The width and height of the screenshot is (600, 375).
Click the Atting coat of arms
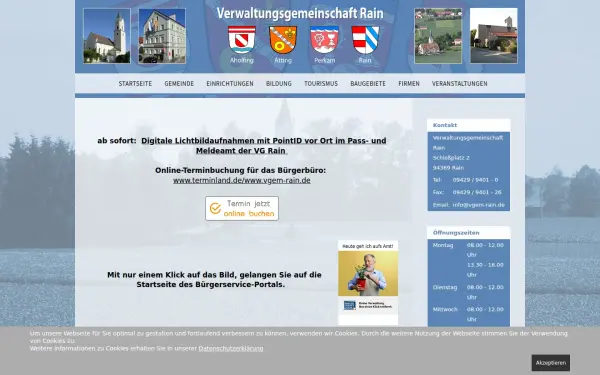283,40
